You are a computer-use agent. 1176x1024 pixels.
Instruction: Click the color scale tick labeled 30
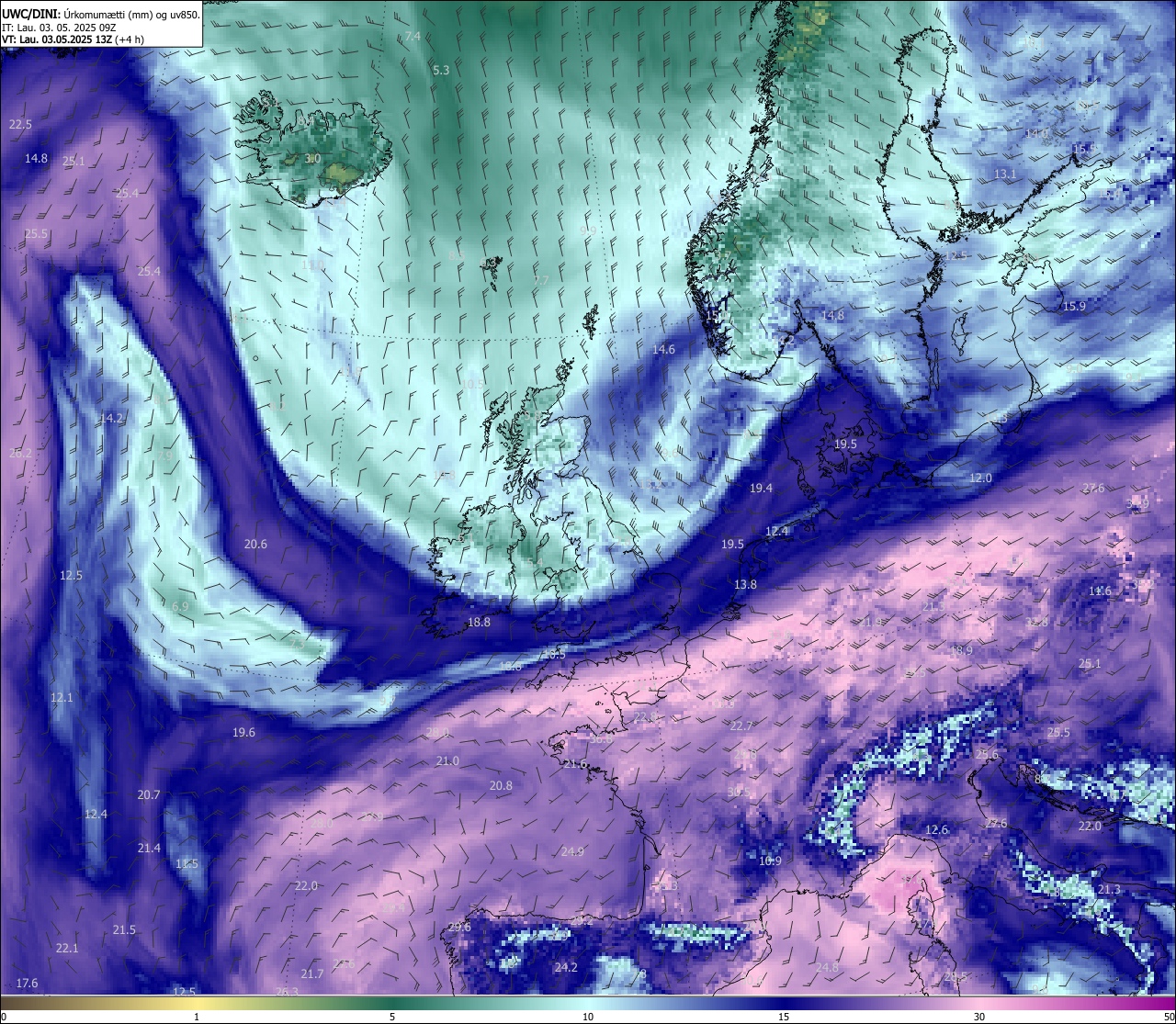(979, 1017)
